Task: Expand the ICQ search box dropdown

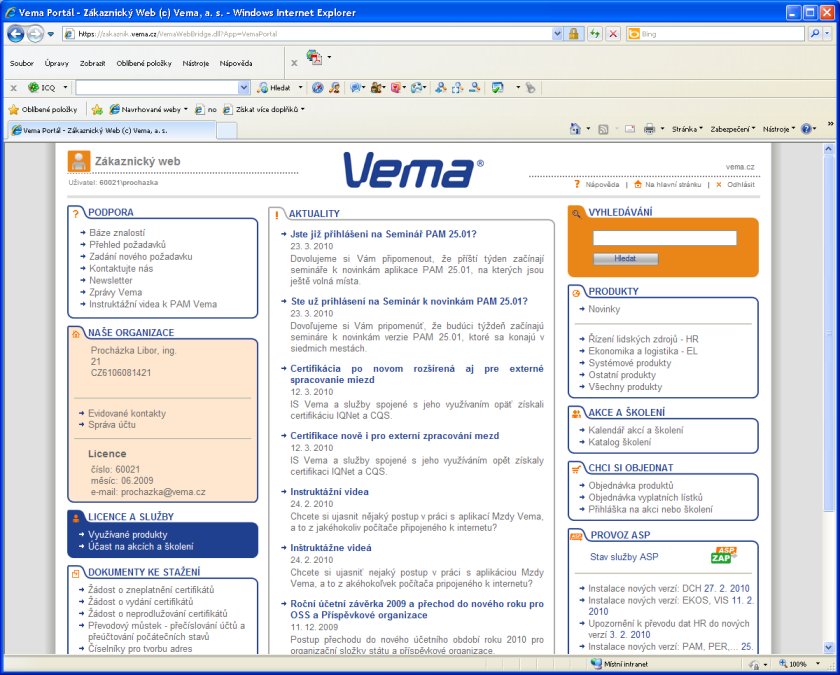Action: pos(244,87)
